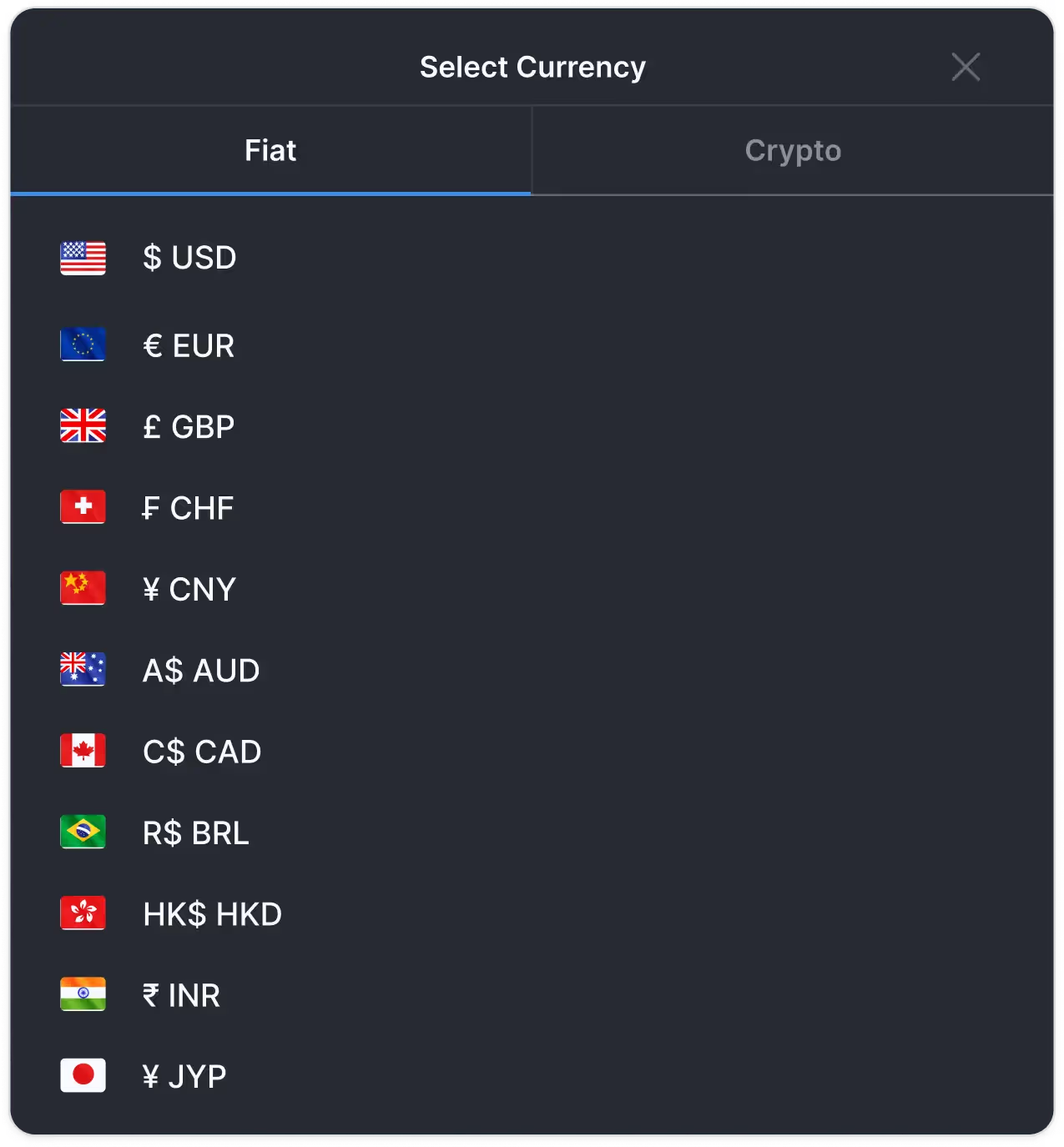Click the European Union flag icon

[x=83, y=345]
